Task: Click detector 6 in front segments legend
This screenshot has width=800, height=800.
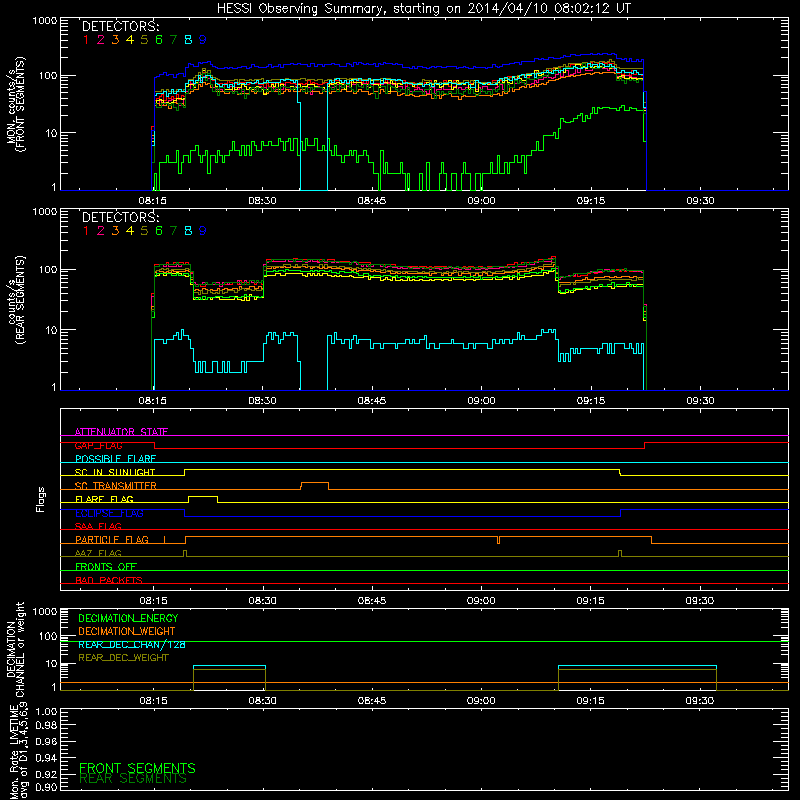Action: click(x=159, y=40)
